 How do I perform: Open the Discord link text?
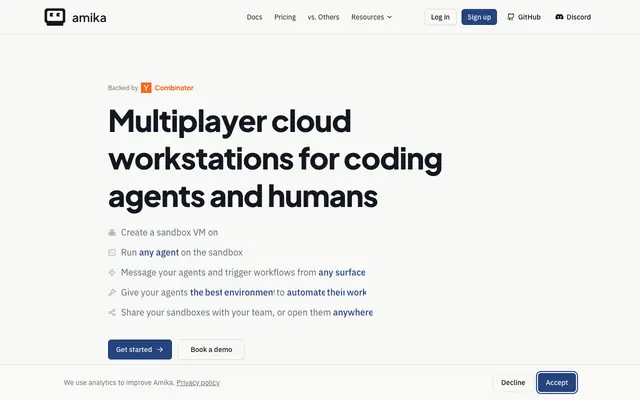(x=579, y=17)
